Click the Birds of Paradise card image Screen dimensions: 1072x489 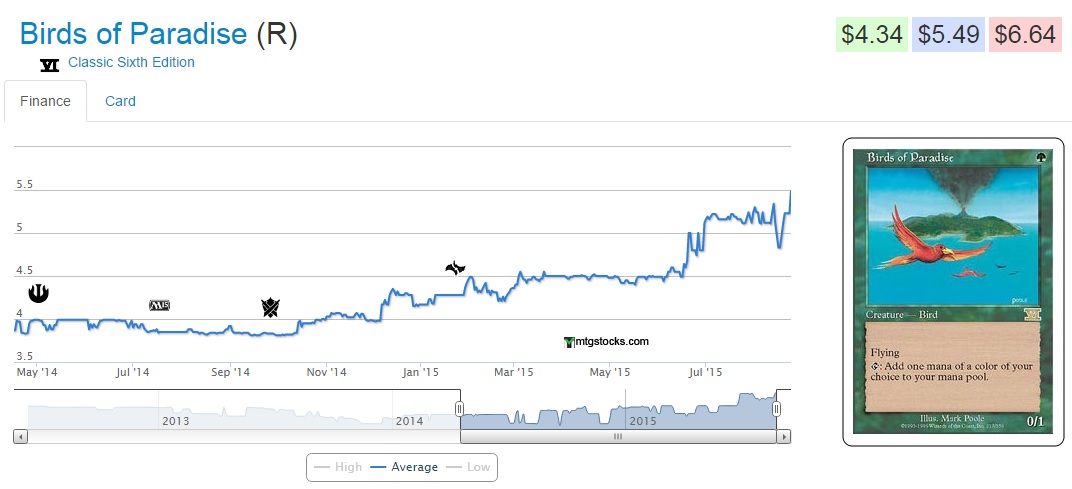(x=952, y=291)
